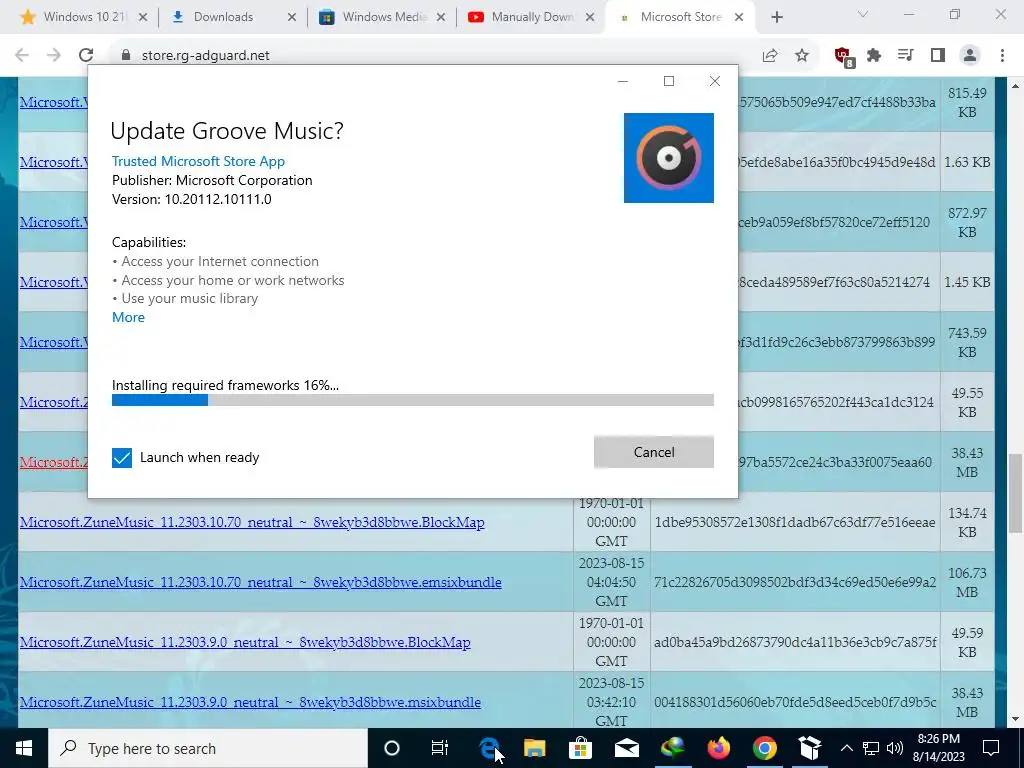Click the page vertical scrollbar thumb
The height and width of the screenshot is (768, 1024).
tap(1016, 492)
